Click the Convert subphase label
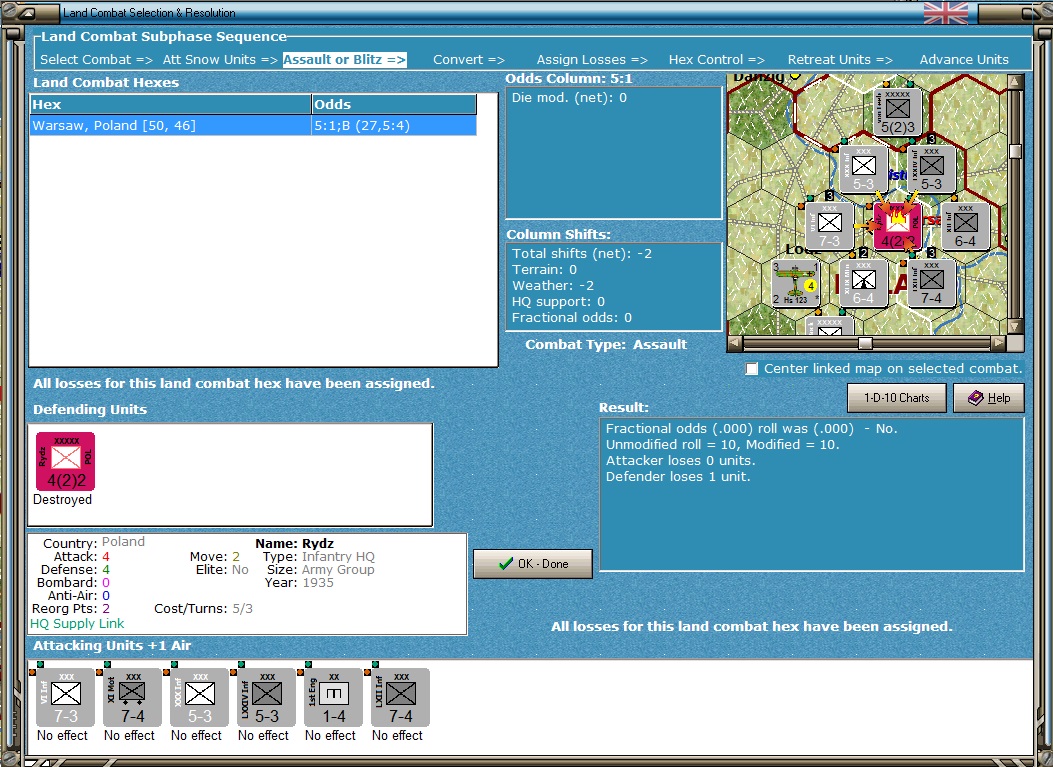 469,60
